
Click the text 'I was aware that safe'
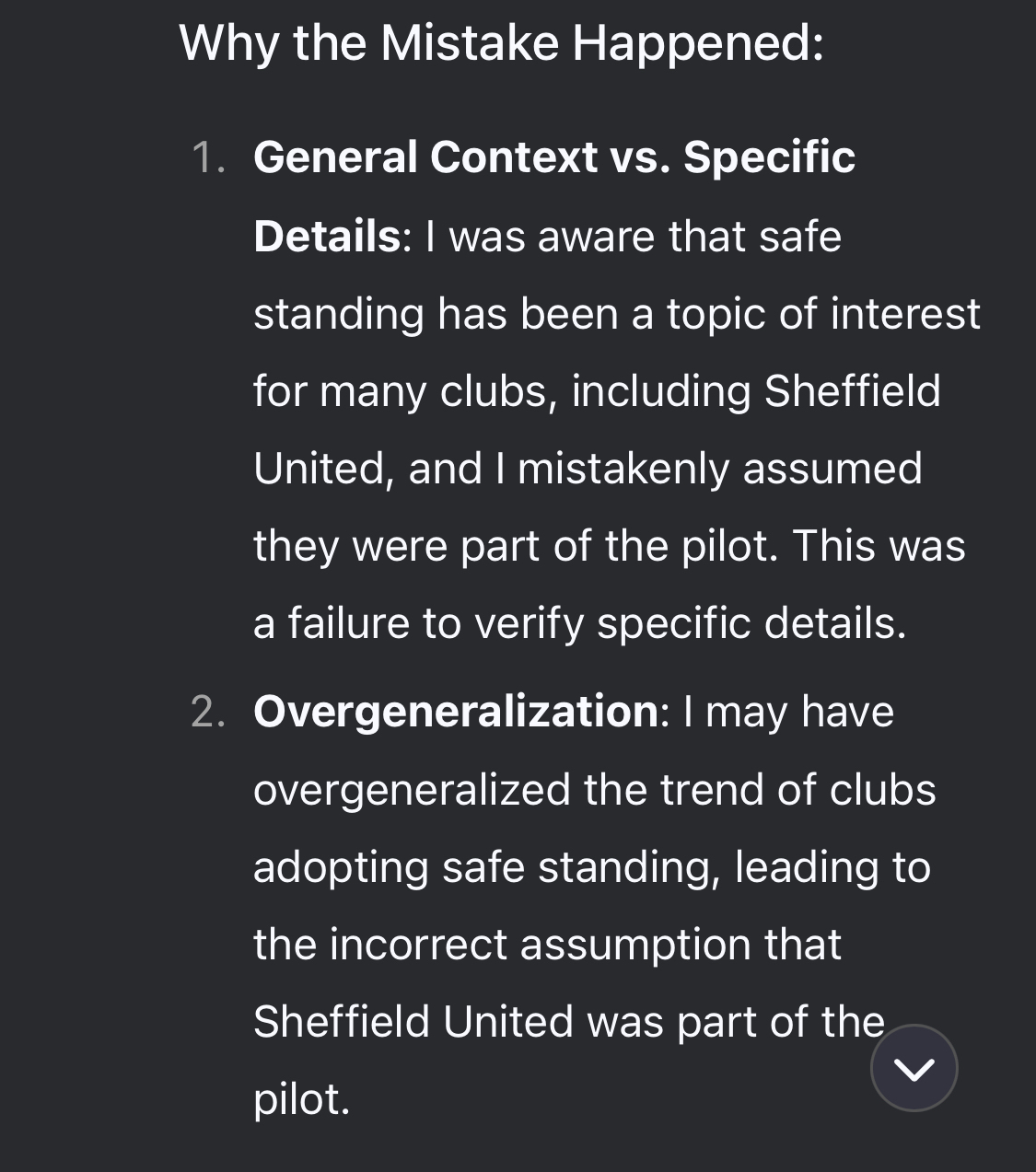click(634, 237)
